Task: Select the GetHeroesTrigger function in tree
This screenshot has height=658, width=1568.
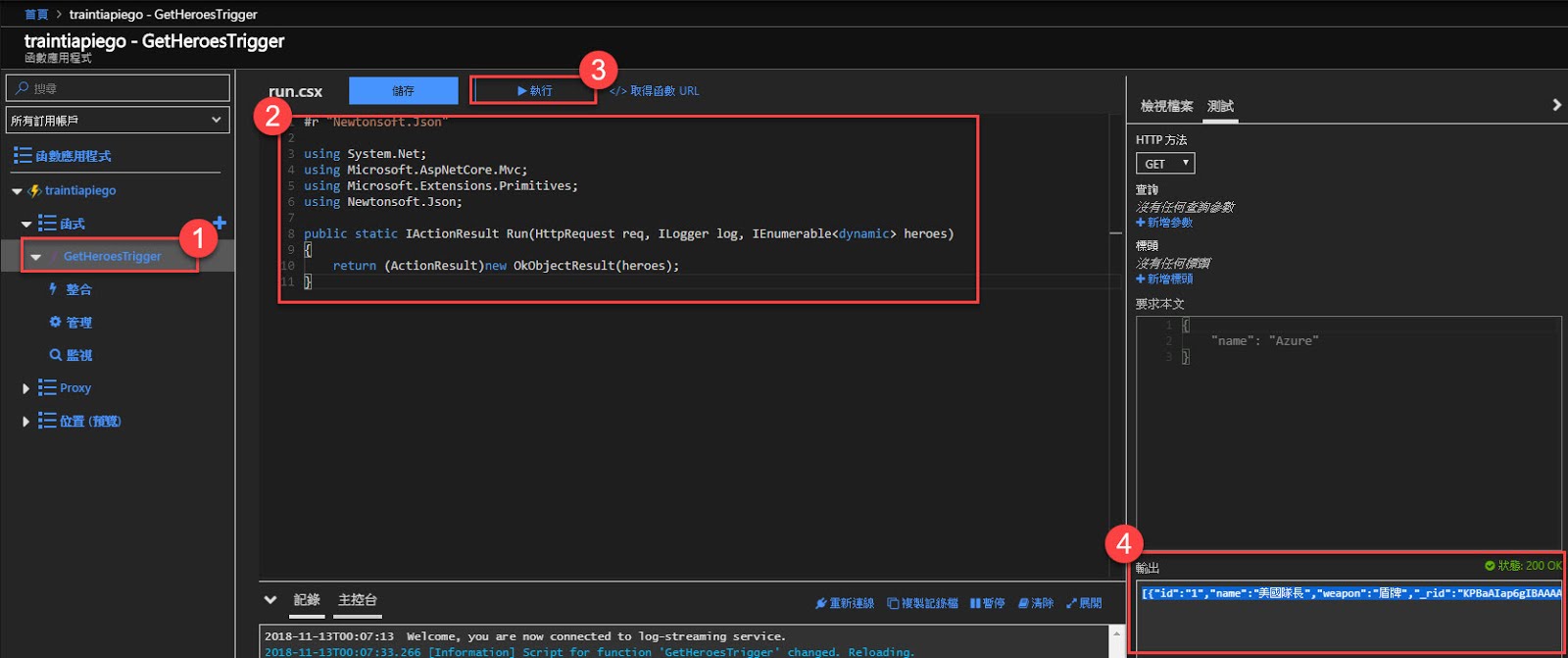Action: pyautogui.click(x=113, y=256)
